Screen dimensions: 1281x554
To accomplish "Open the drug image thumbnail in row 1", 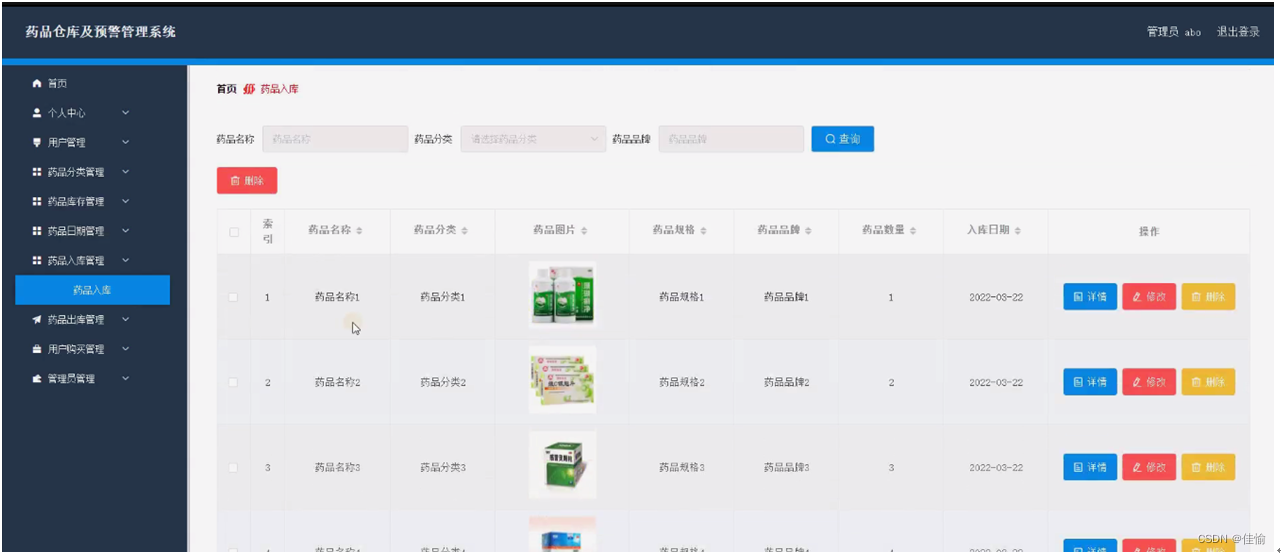I will (563, 294).
